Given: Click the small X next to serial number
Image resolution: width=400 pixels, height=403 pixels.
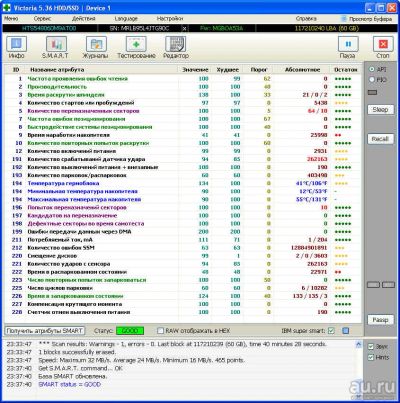Looking at the screenshot, I should click(x=184, y=28).
